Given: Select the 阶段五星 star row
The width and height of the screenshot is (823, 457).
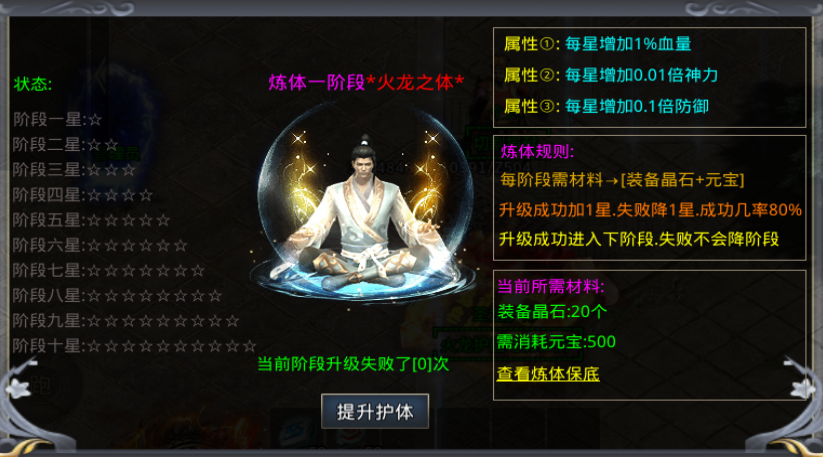Looking at the screenshot, I should [x=91, y=220].
